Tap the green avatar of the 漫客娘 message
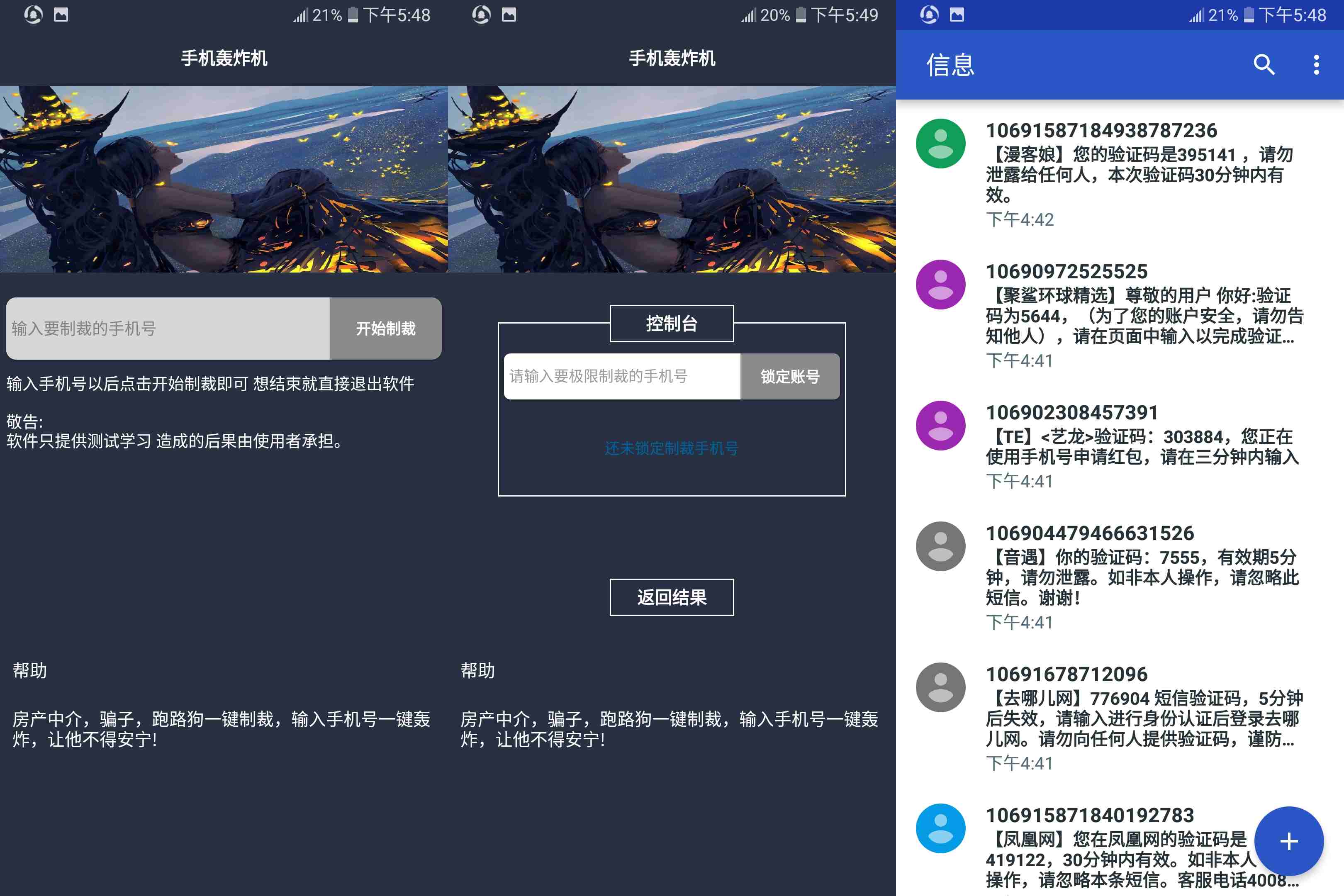Screen dimensions: 1344x896 [940, 144]
